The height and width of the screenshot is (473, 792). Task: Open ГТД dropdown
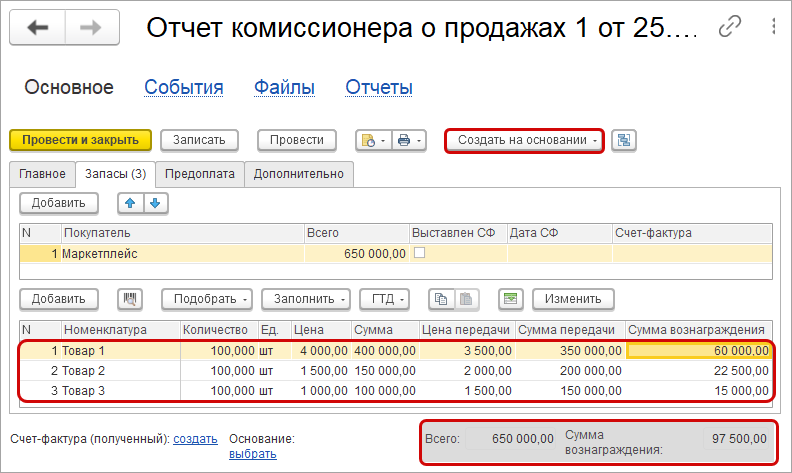tap(384, 299)
